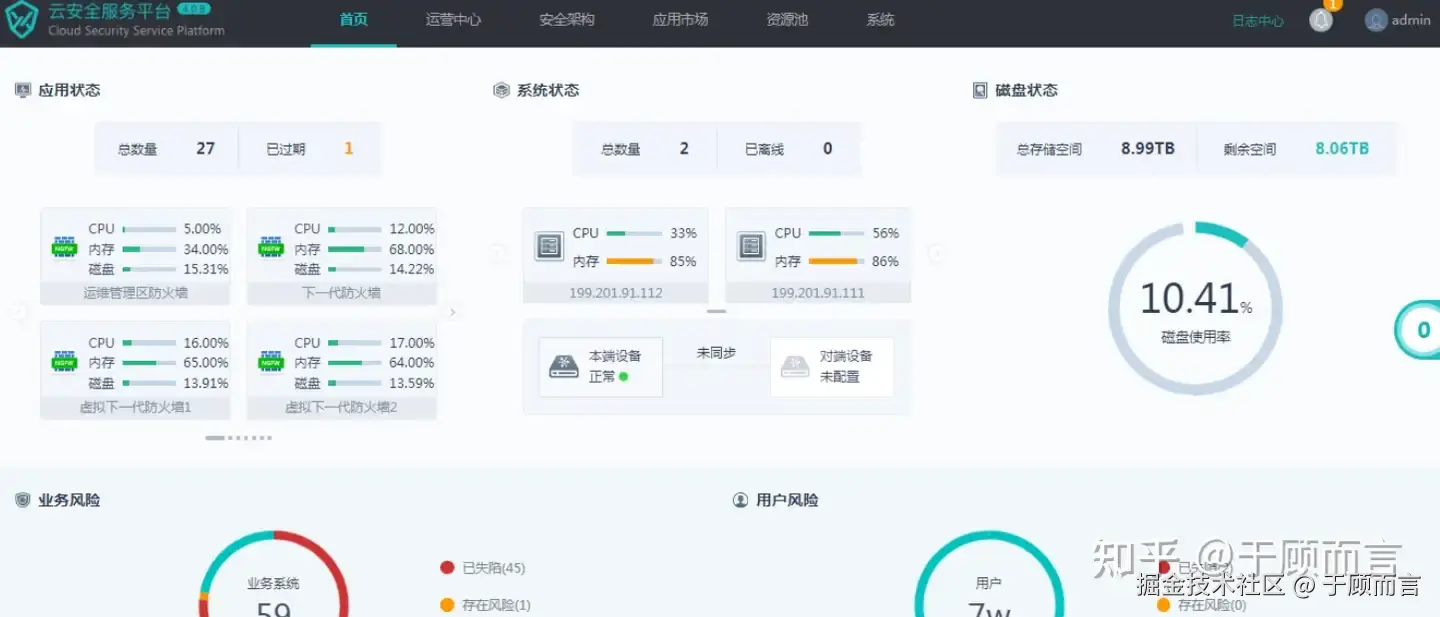
Task: Click the 磁盘状态 section icon
Action: point(980,90)
